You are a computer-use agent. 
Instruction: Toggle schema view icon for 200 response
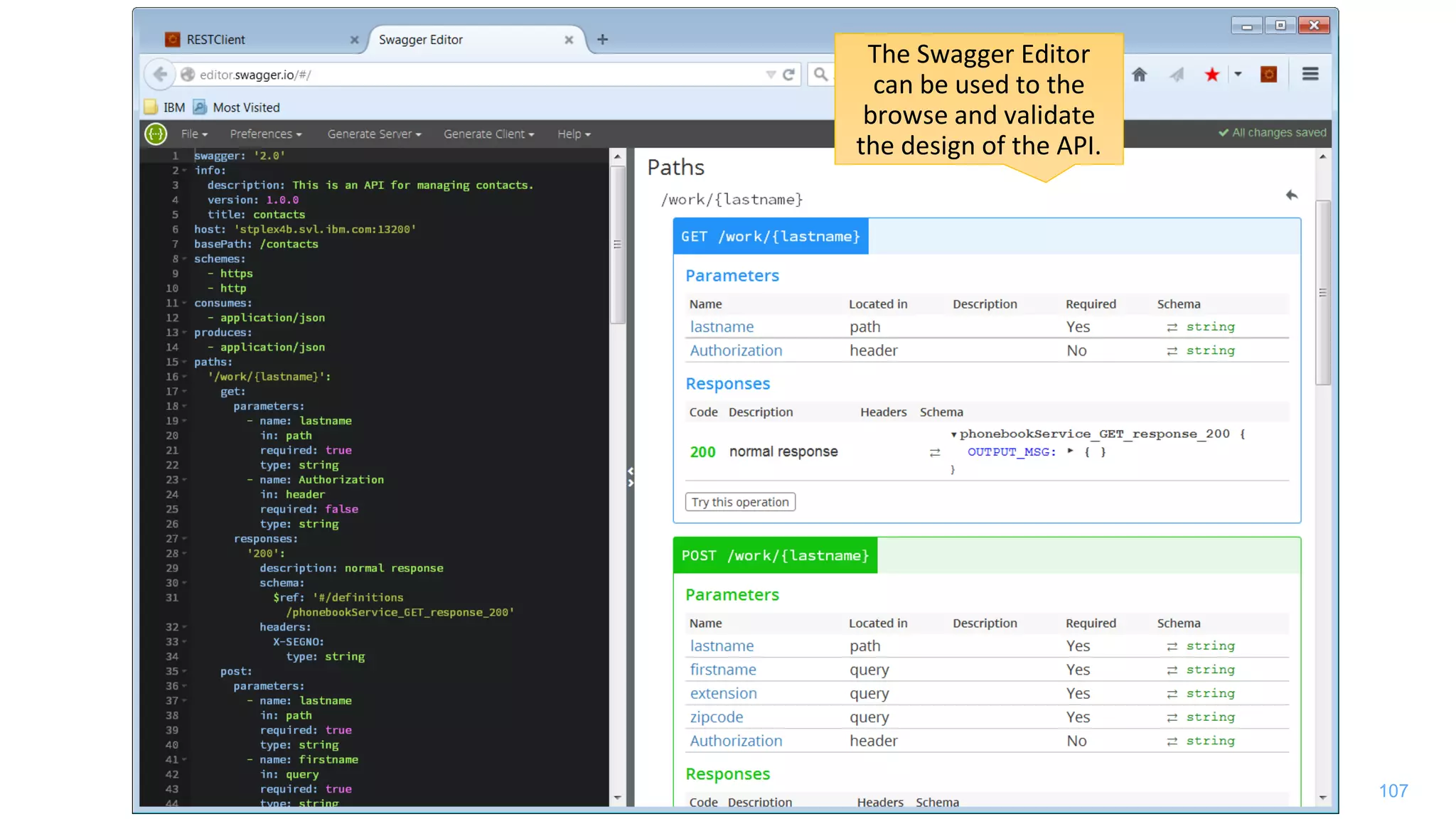pos(934,453)
